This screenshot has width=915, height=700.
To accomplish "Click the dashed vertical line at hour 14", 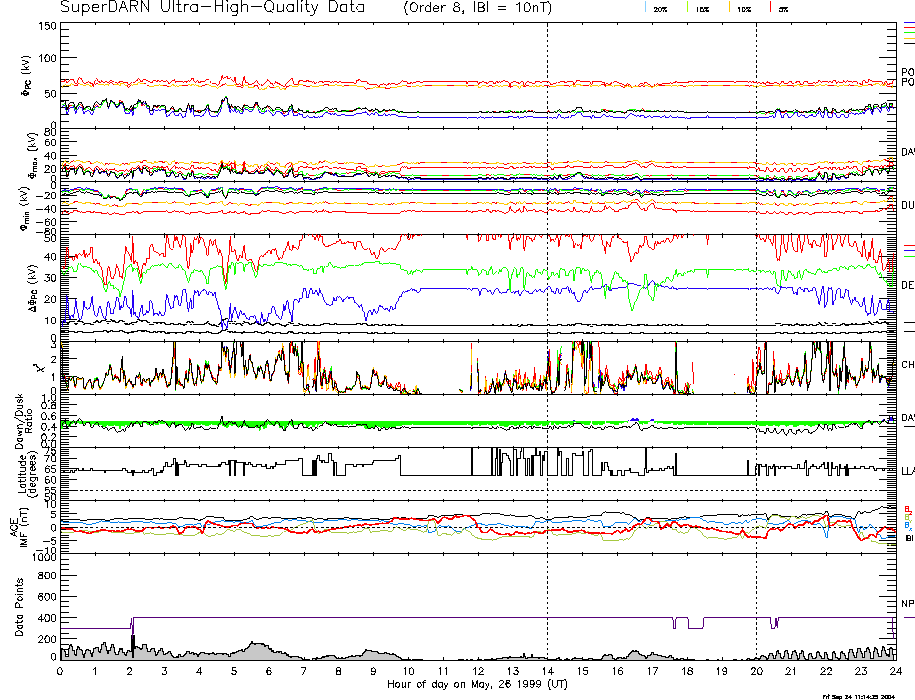I will (x=548, y=300).
